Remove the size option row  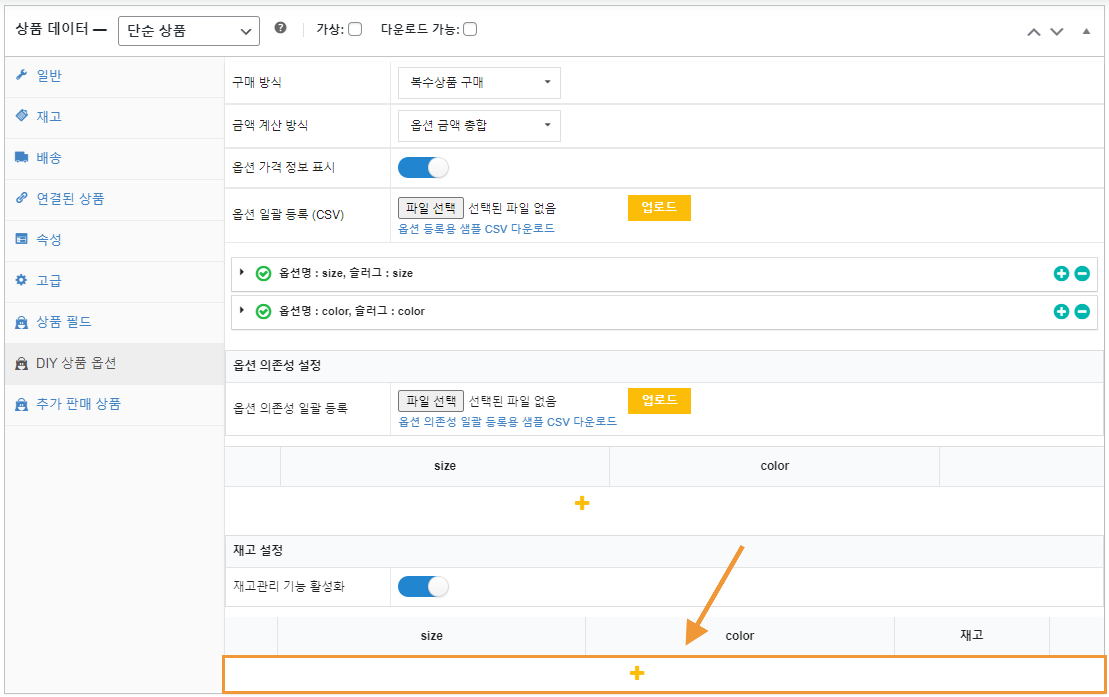click(x=1082, y=273)
